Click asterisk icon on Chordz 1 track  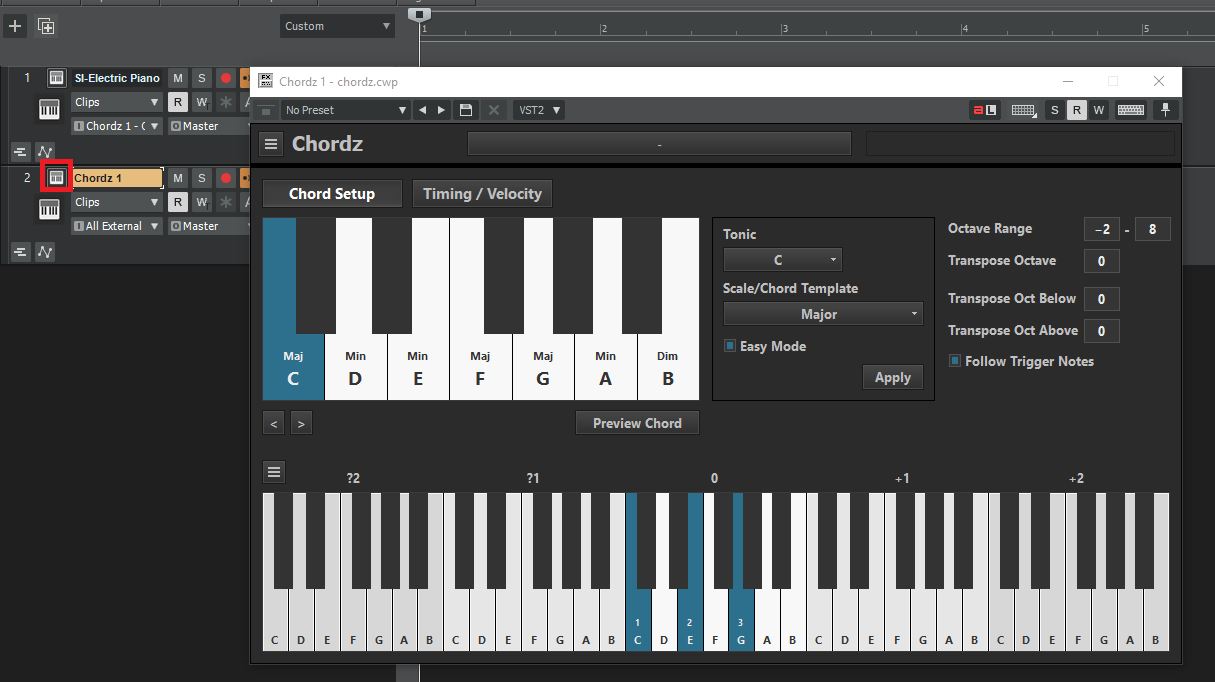(226, 202)
